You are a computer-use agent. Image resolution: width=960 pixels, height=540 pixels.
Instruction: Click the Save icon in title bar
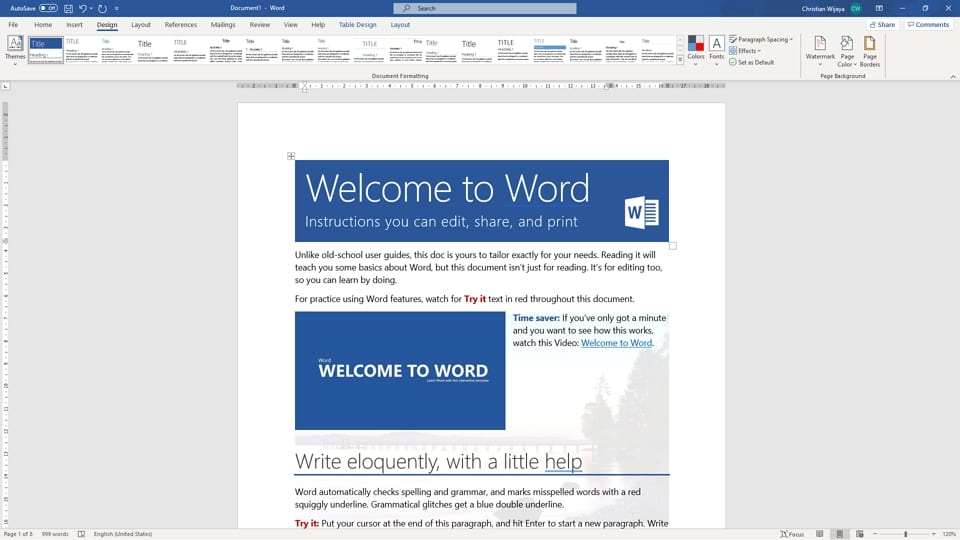tap(68, 8)
